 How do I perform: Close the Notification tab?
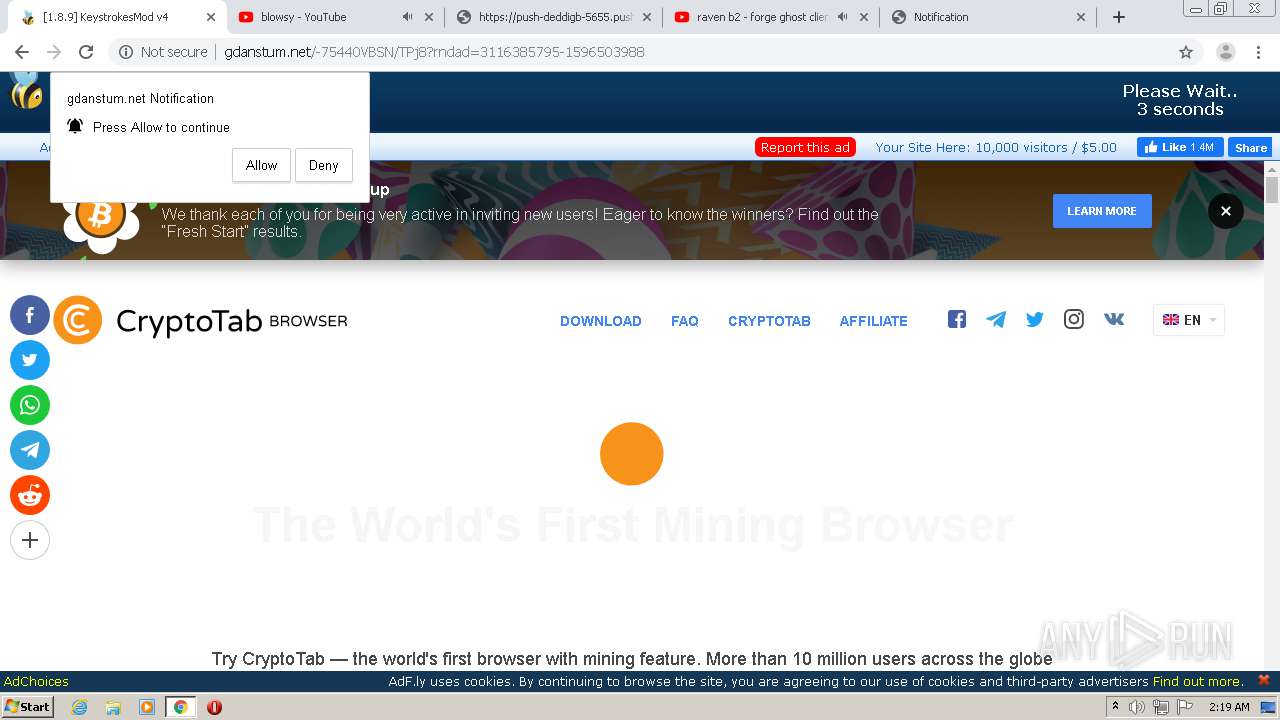1081,17
